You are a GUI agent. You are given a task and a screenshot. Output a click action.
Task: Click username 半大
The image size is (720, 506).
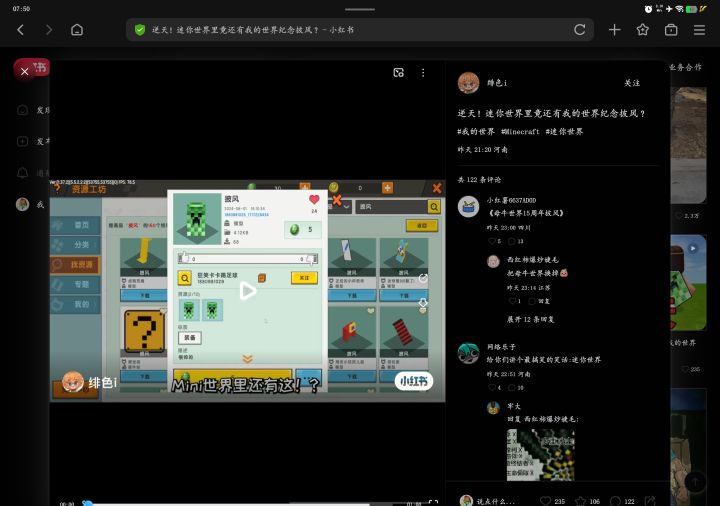pyautogui.click(x=514, y=406)
